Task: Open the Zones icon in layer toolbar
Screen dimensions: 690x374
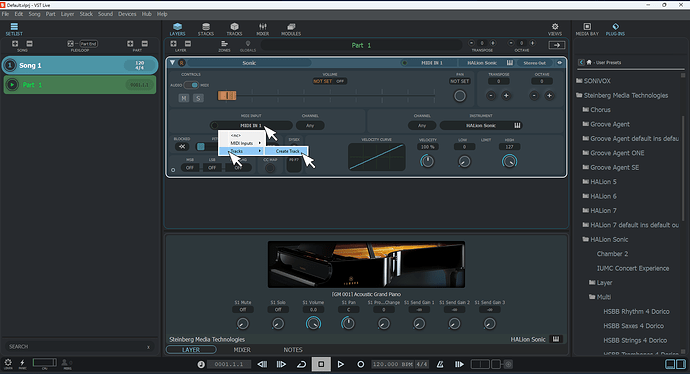Action: click(224, 45)
